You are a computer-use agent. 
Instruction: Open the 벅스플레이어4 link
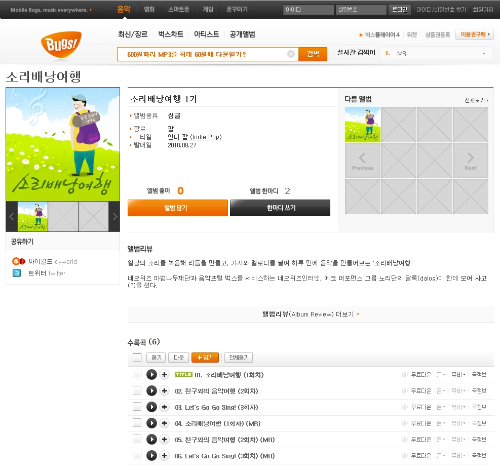(382, 35)
